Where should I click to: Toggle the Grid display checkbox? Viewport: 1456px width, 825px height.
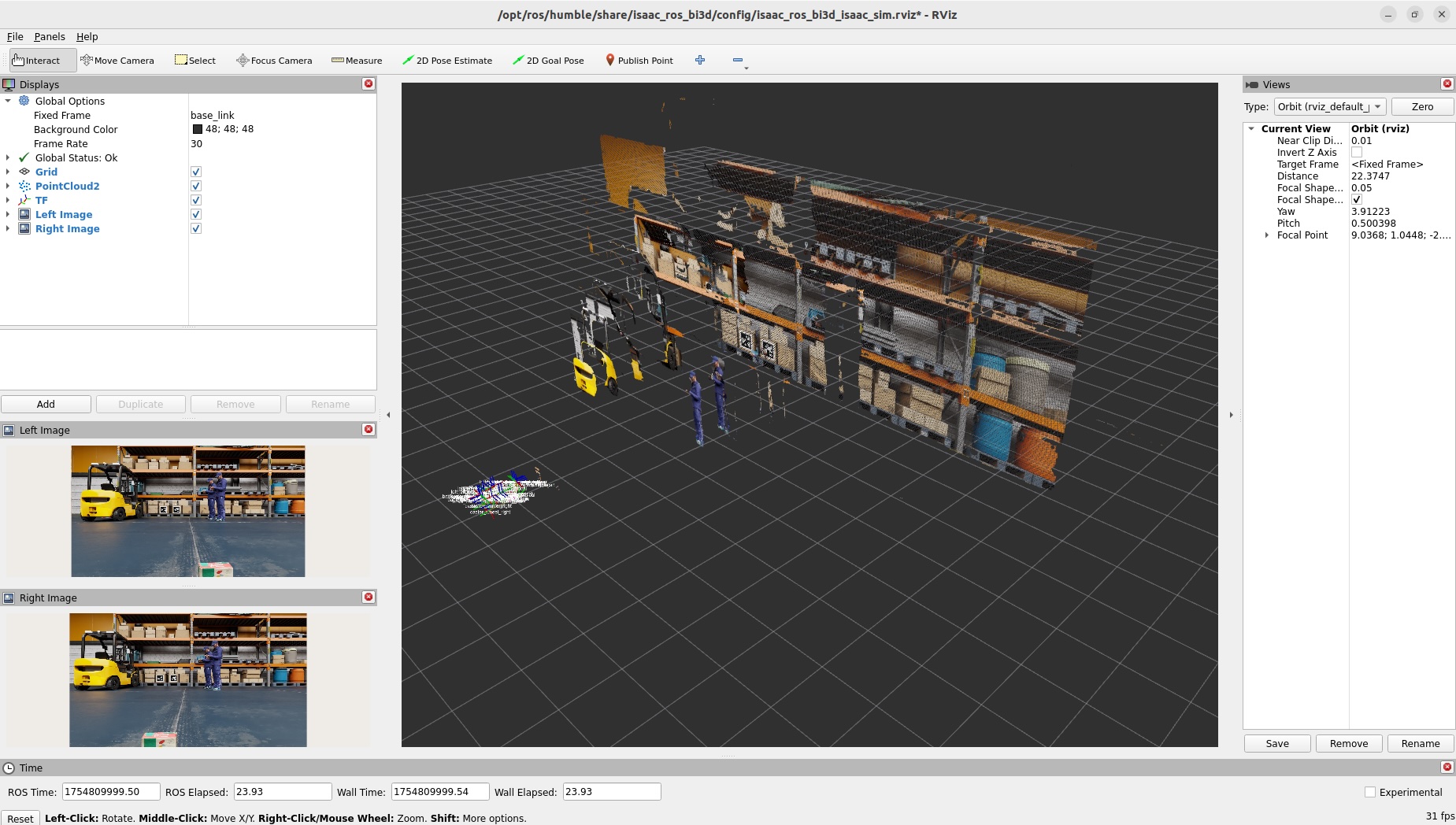click(x=196, y=172)
